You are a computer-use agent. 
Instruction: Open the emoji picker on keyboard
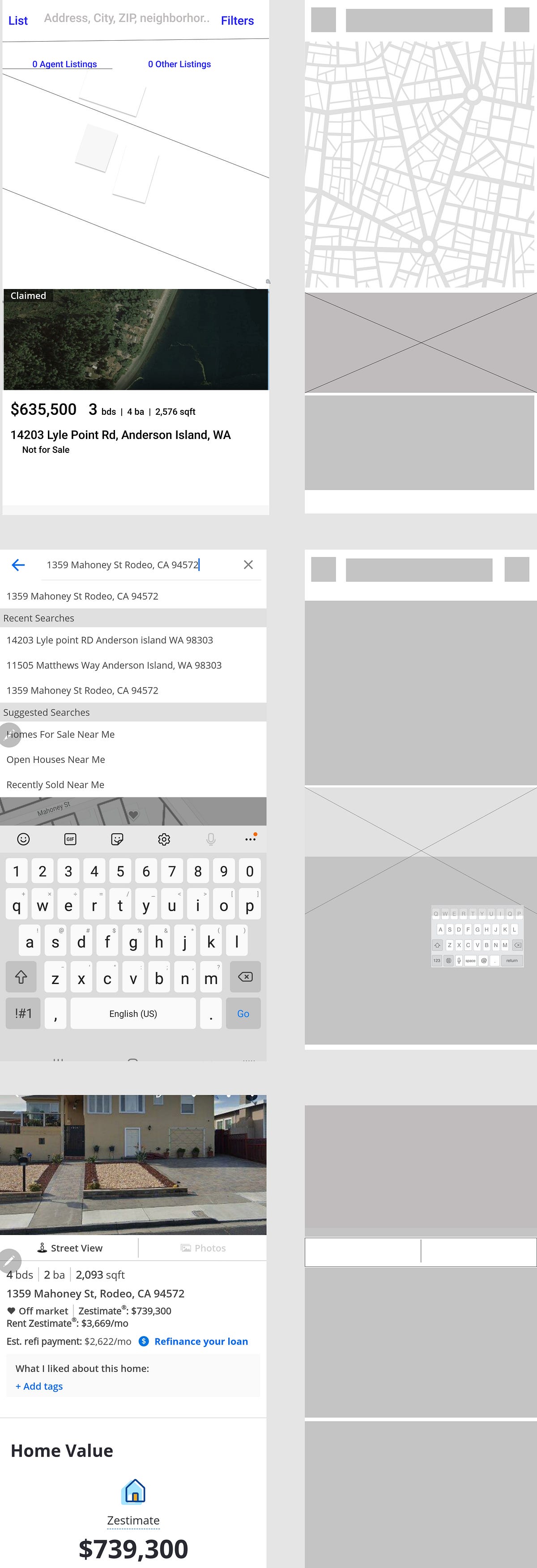(23, 839)
